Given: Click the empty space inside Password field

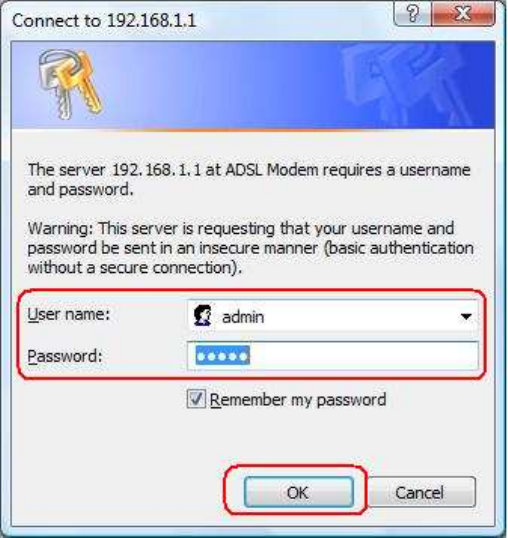Looking at the screenshot, I should tap(364, 356).
